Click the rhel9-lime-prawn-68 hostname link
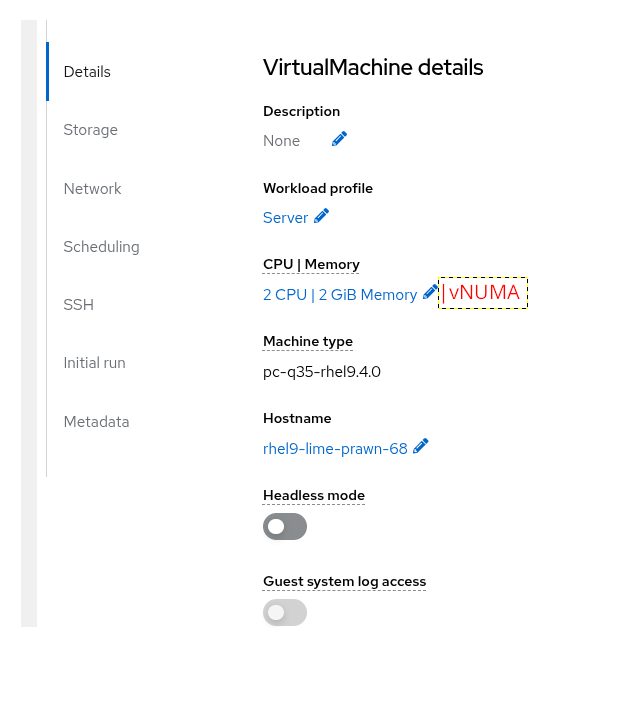Screen dimensions: 637x707 (x=335, y=449)
